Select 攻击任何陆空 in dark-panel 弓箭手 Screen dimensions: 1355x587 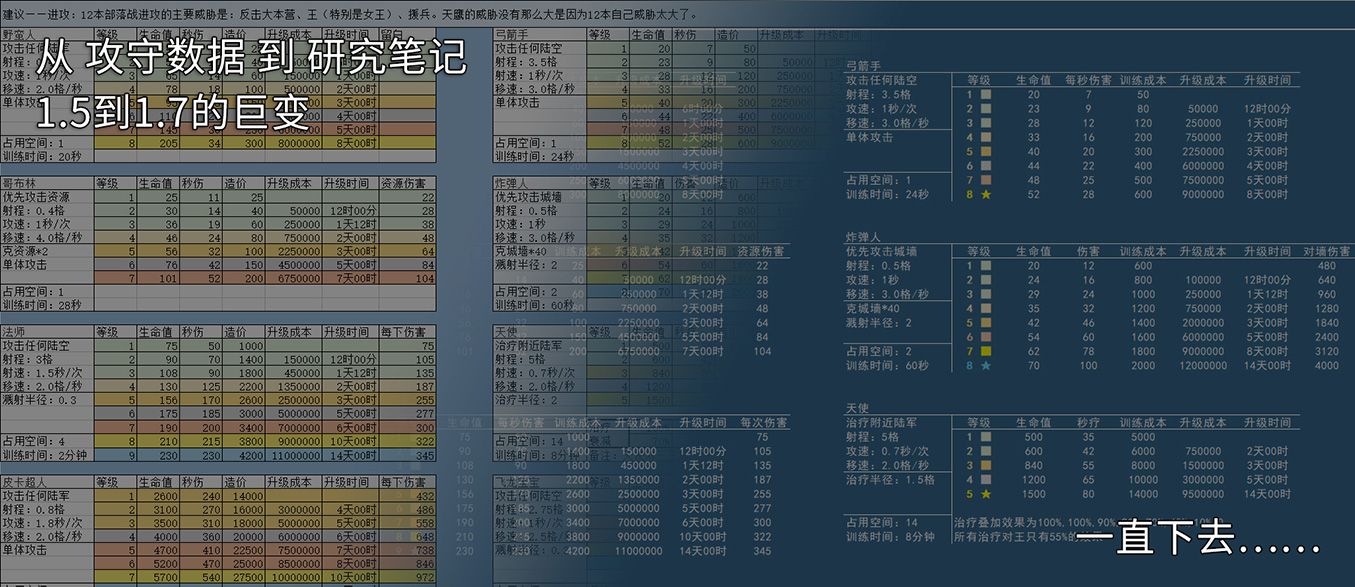click(882, 80)
